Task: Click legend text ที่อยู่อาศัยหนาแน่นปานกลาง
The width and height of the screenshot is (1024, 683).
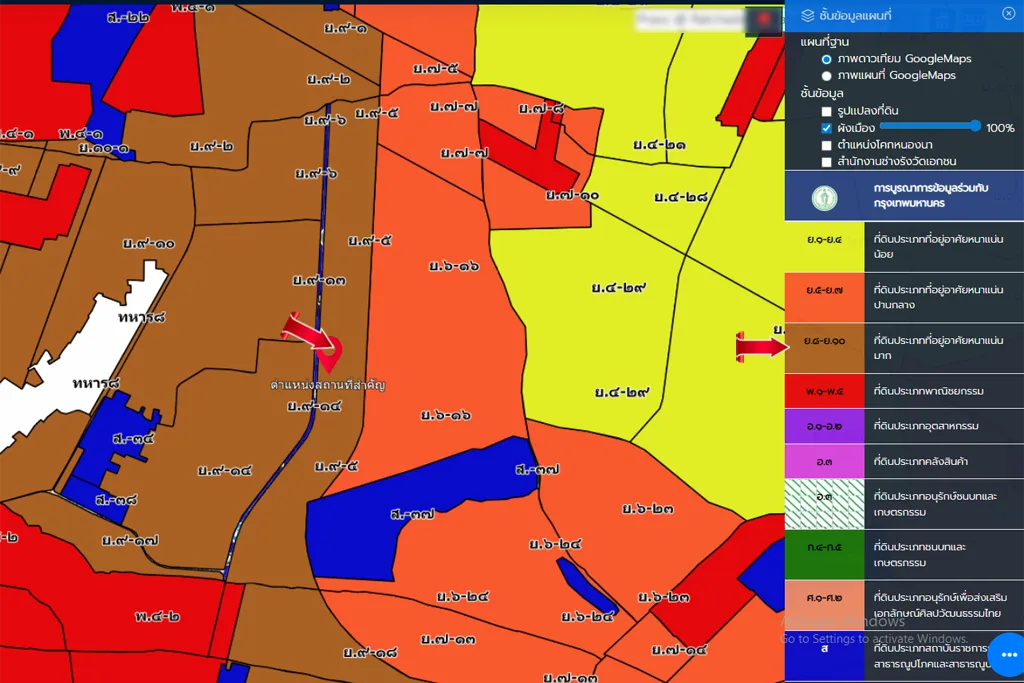Action: click(x=938, y=297)
